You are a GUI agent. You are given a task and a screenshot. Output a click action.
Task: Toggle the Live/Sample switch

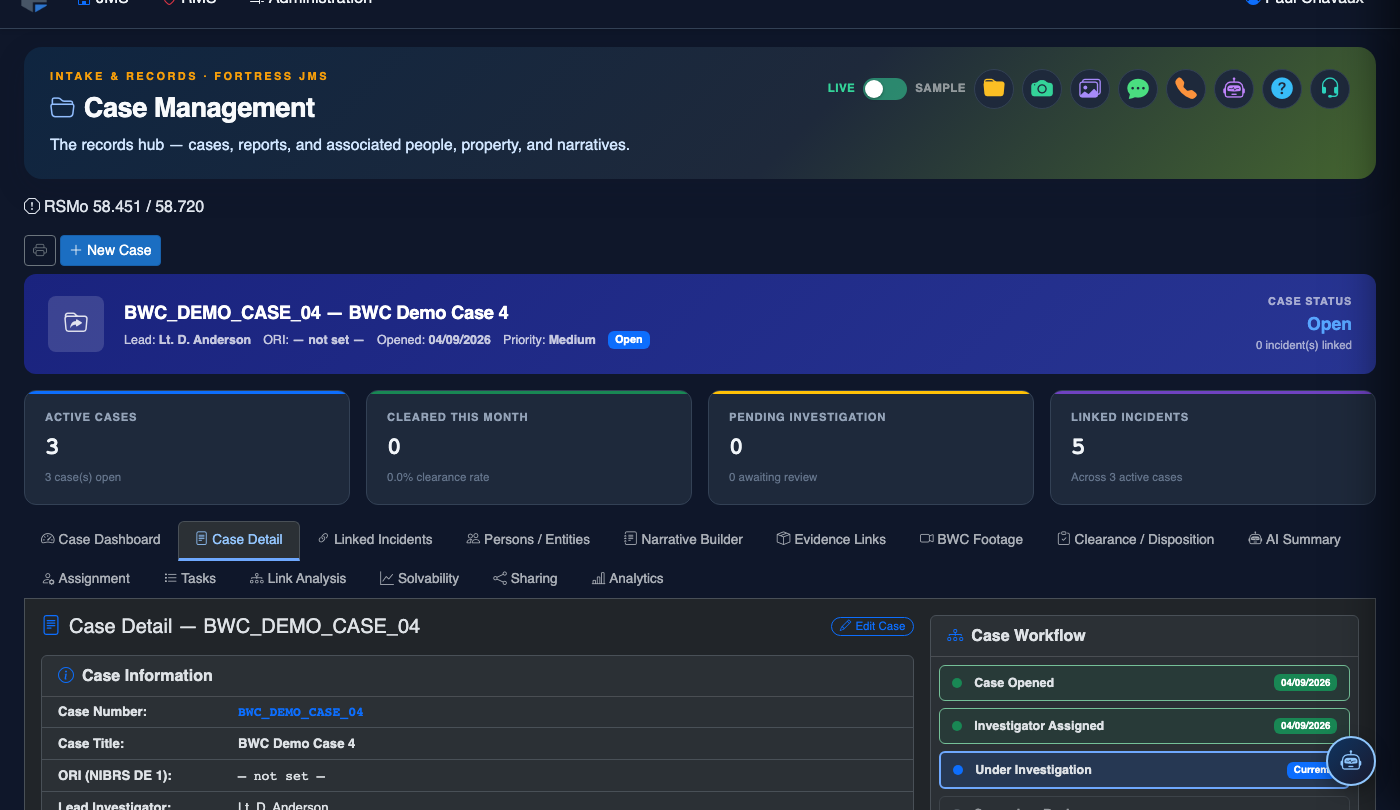tap(885, 89)
